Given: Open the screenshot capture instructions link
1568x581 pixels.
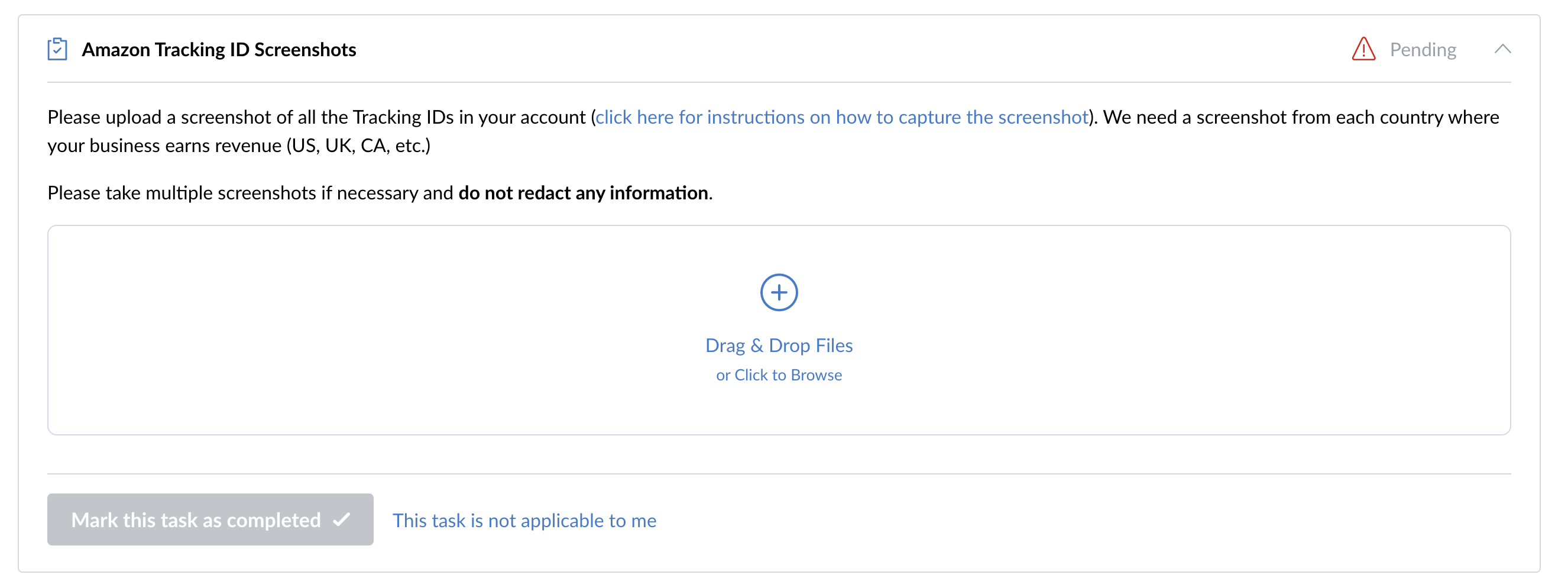Looking at the screenshot, I should [842, 117].
